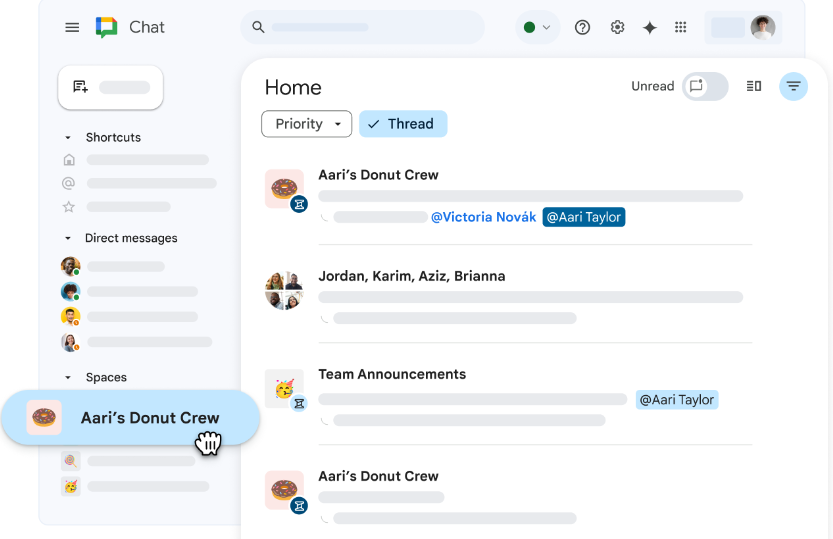This screenshot has width=833, height=539.
Task: Open the Home shortcut icon
Action: coord(69,159)
